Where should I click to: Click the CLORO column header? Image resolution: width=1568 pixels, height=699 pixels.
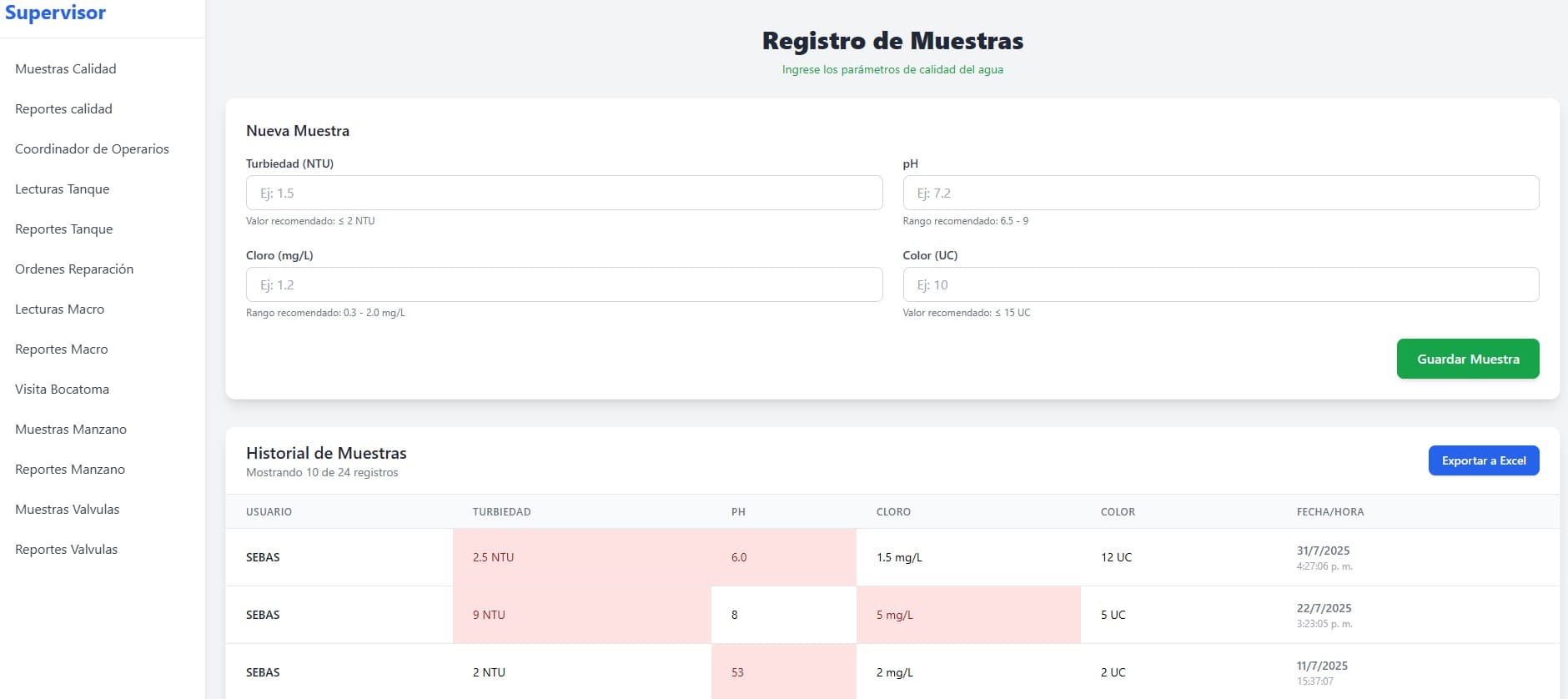point(893,512)
